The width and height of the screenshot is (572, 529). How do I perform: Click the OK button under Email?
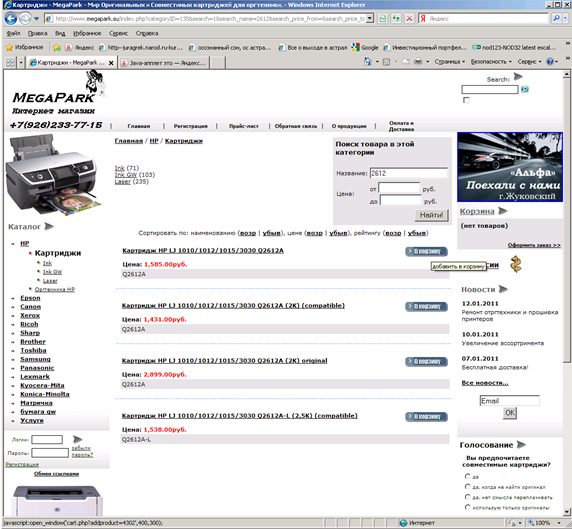pos(510,413)
